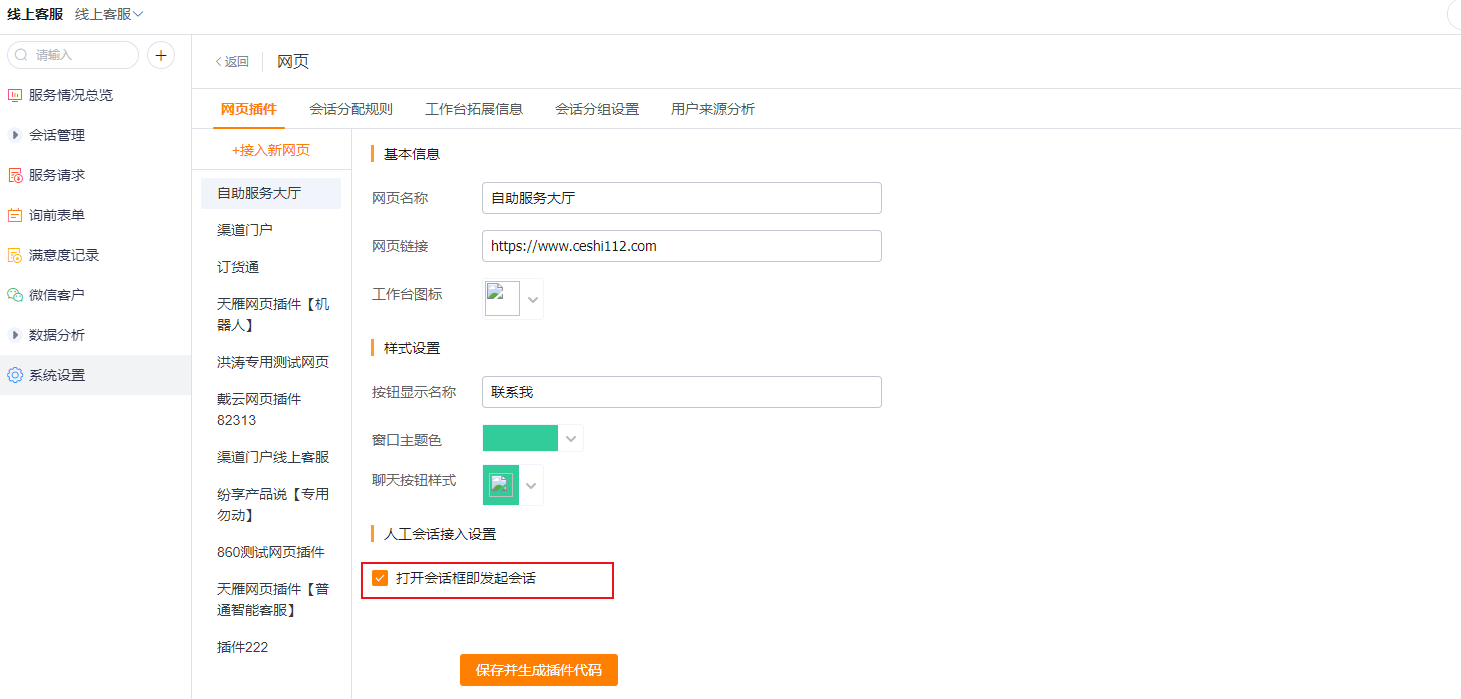Click the 聊天按钮样式 preview thumbnail
Viewport: 1461px width, 699px height.
[x=500, y=484]
